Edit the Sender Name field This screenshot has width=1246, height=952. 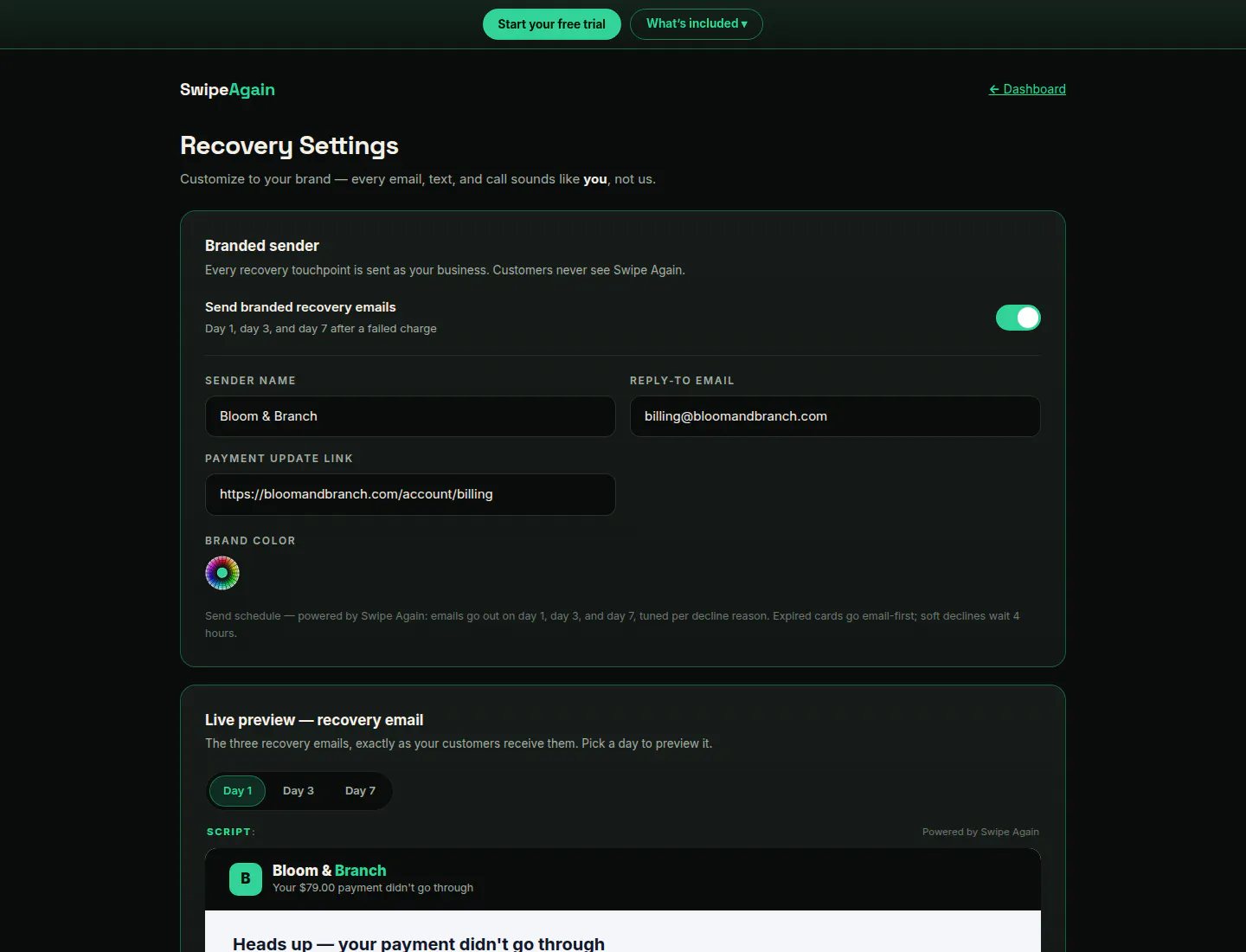[410, 416]
